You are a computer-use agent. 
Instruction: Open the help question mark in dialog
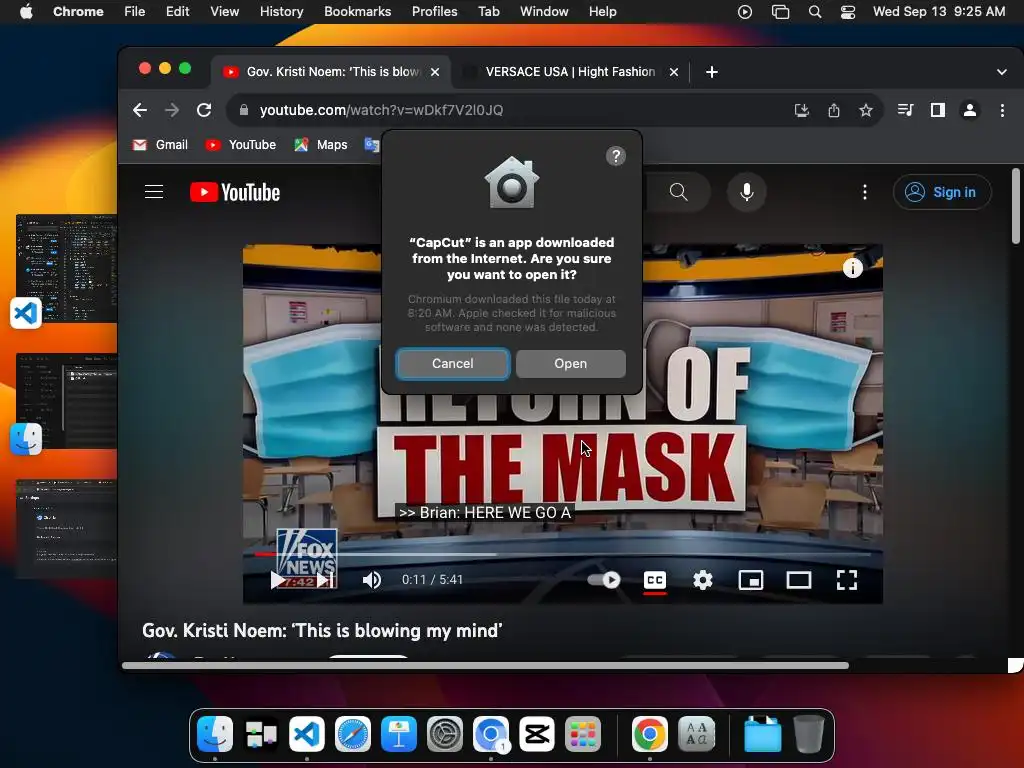click(616, 156)
